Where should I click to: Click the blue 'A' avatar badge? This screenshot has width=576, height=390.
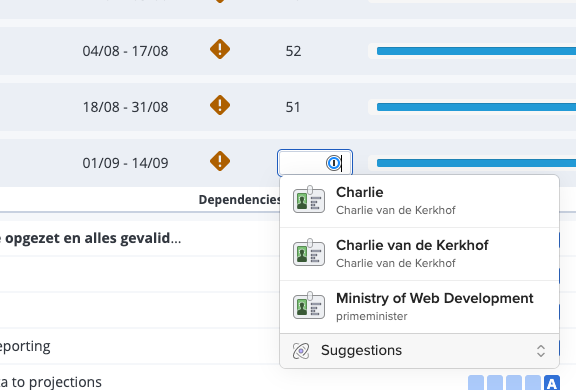(x=552, y=383)
